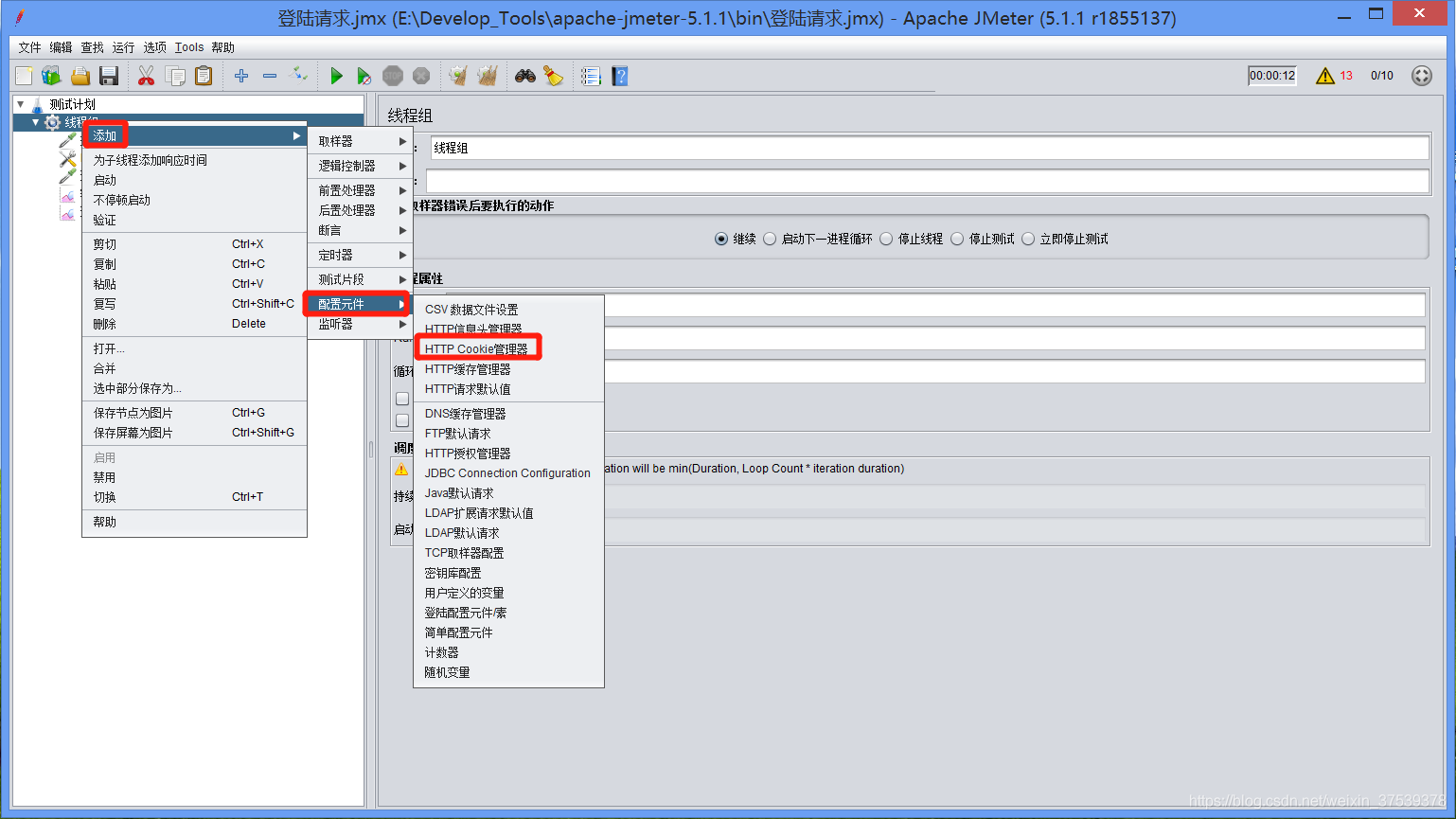This screenshot has width=1456, height=819.
Task: Choose 添加 in the context menu
Action: 195,135
